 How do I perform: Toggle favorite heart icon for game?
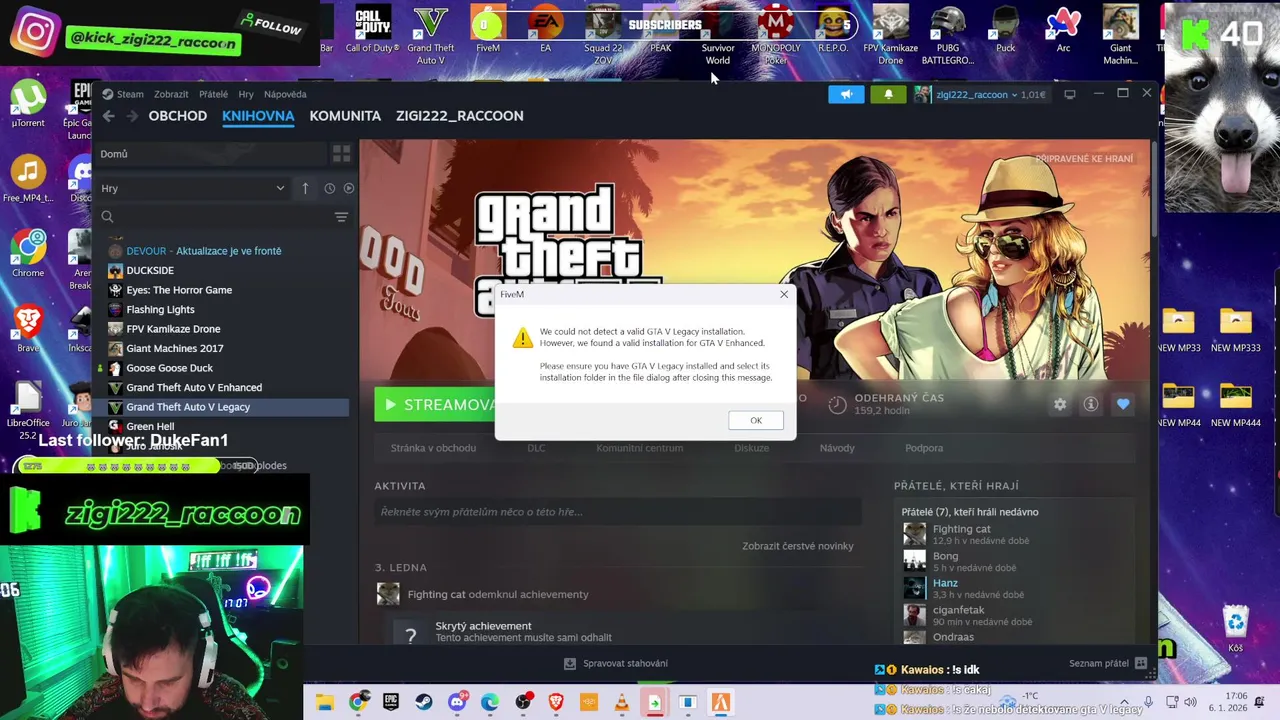[x=1123, y=404]
